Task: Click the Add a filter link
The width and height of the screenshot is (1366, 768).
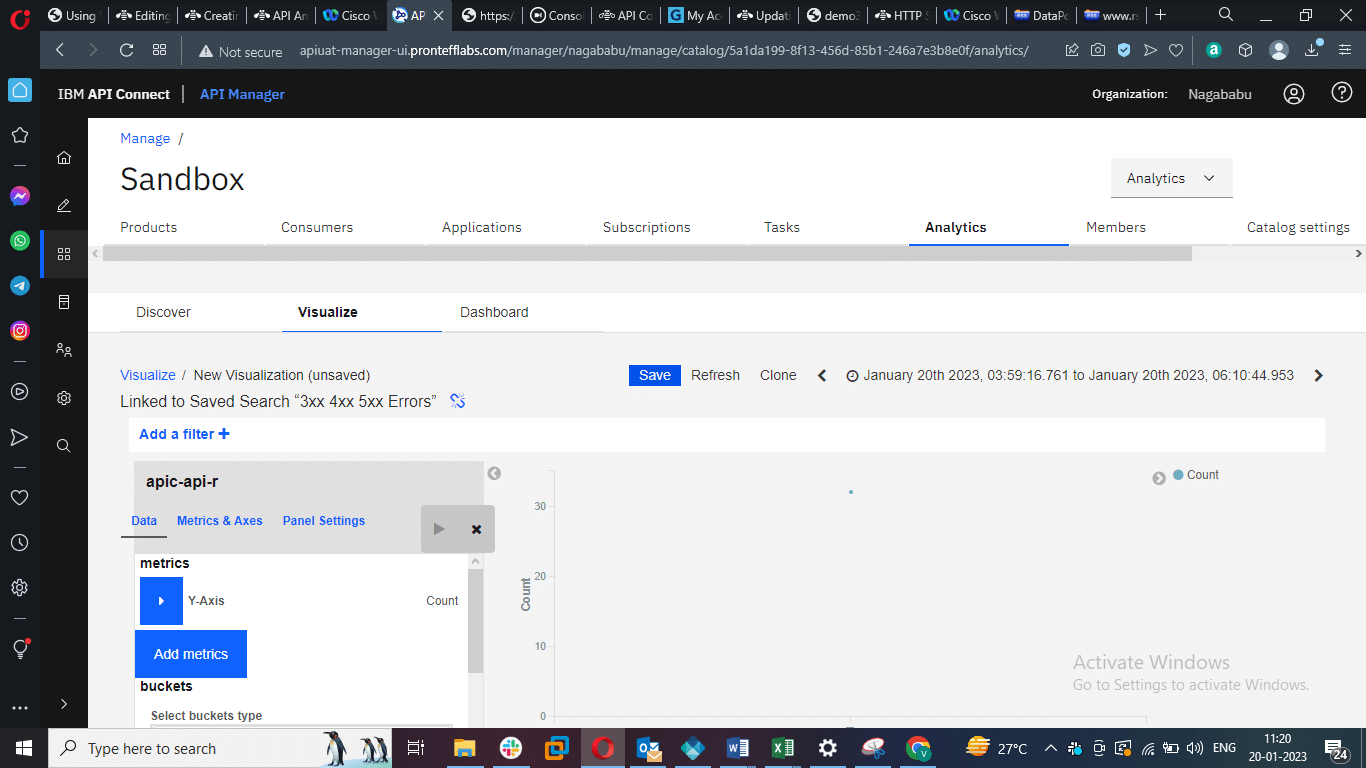Action: 184,434
